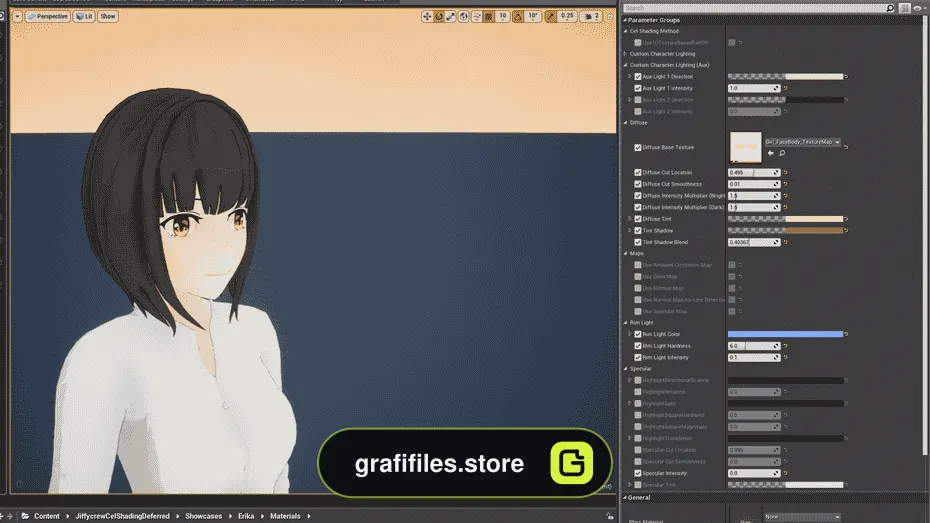
Task: Collapse Custom Character Lighting (Aux) group
Action: 625,65
